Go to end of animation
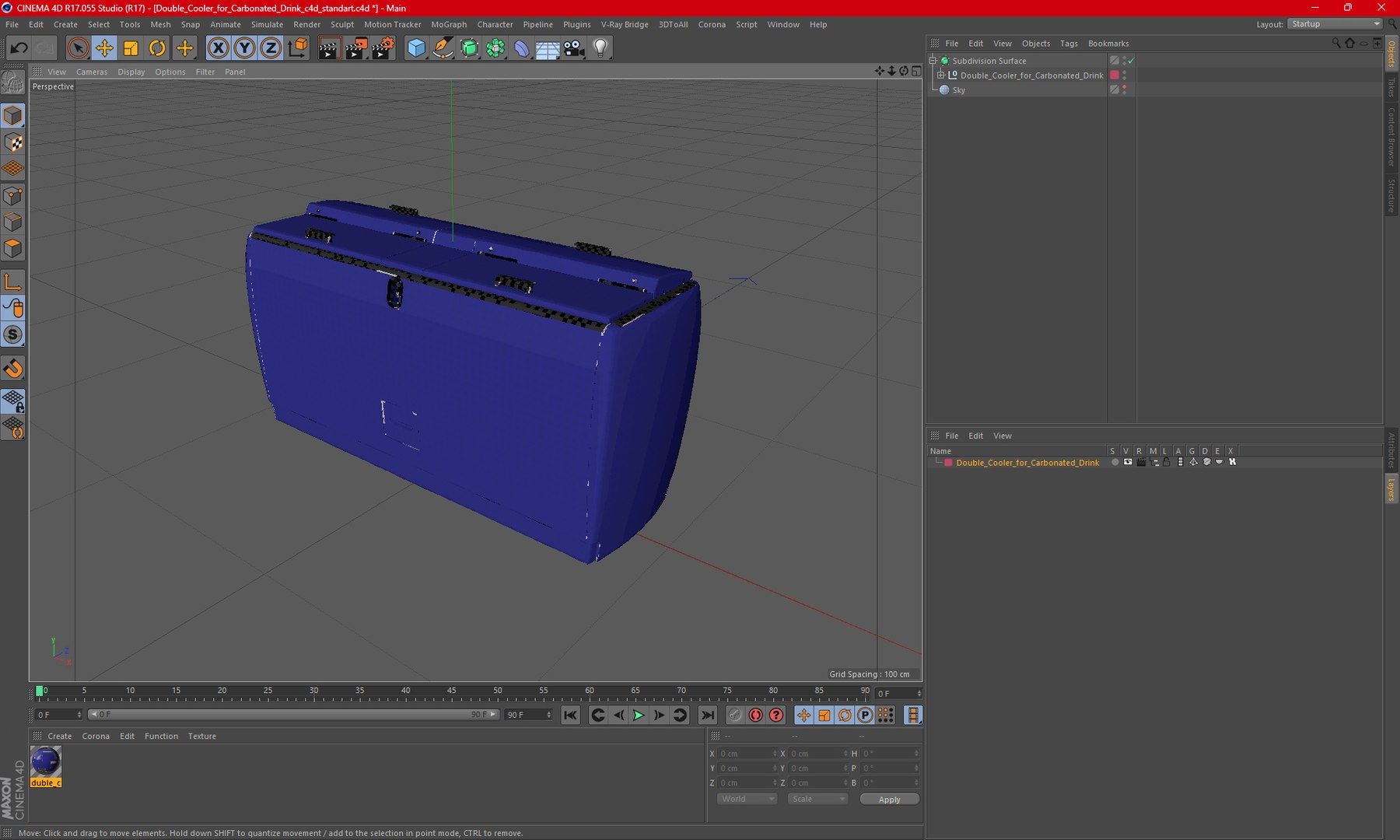The image size is (1400, 840). point(707,715)
